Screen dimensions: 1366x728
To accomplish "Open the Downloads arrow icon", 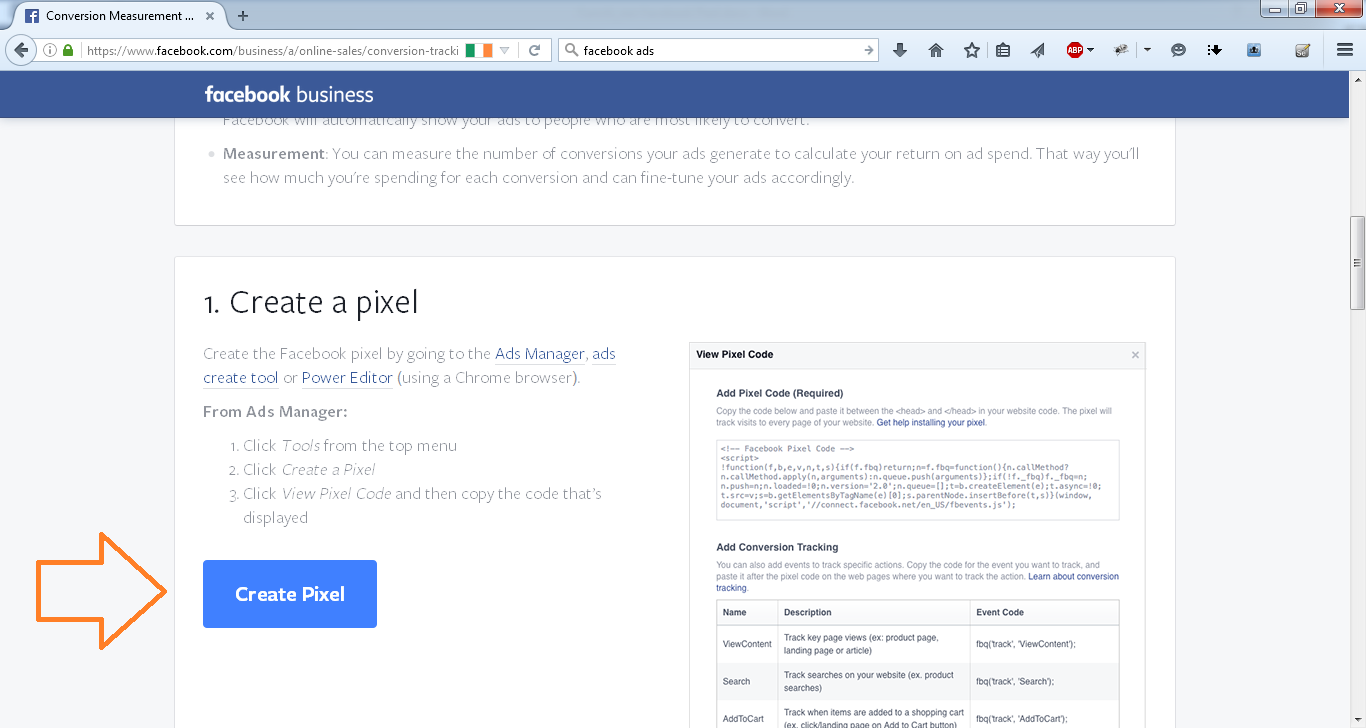I will tap(900, 50).
